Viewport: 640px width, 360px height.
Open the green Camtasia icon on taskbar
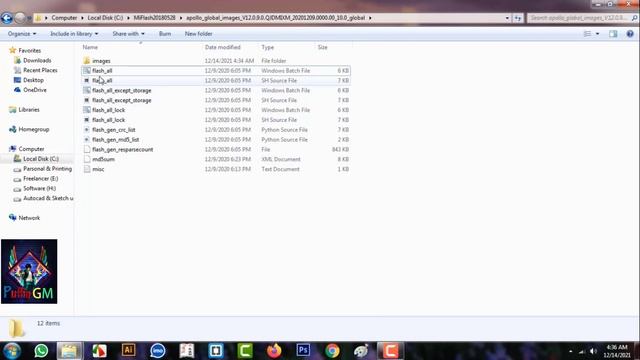(x=245, y=351)
